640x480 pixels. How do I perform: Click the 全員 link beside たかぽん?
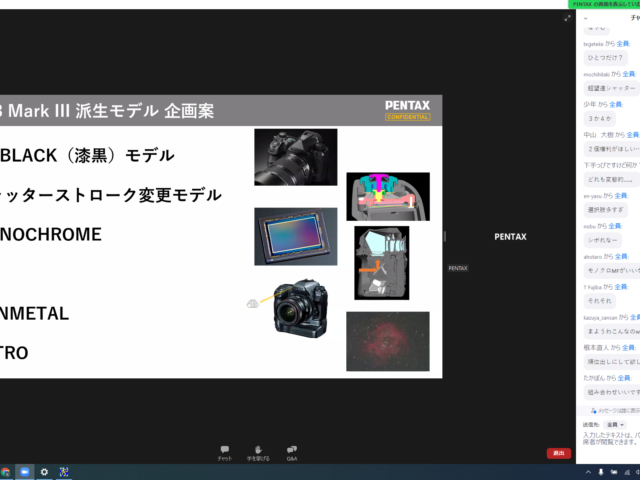coord(622,379)
